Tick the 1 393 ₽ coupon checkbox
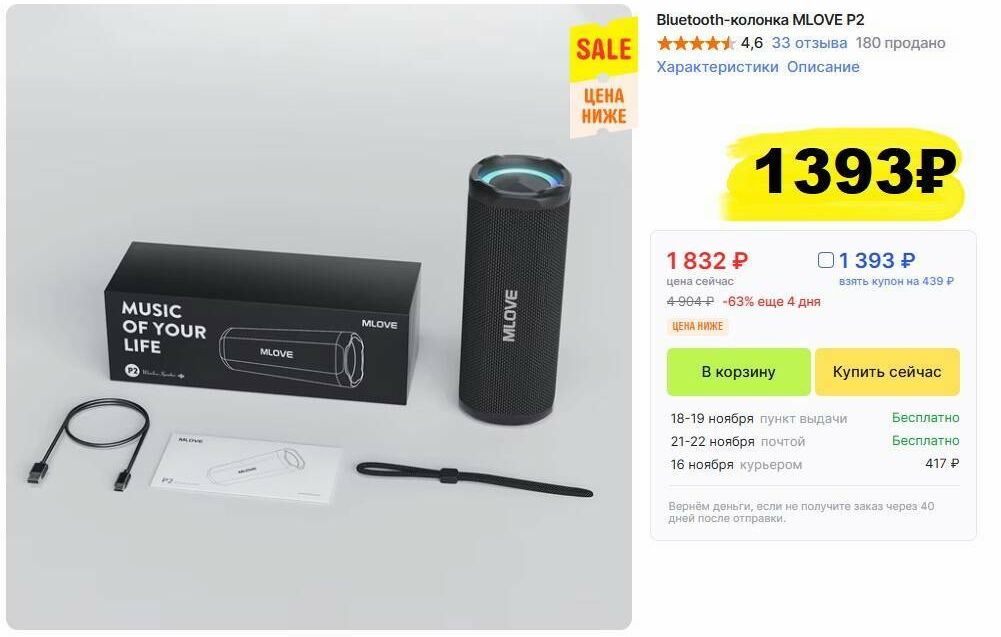Viewport: 1001px width, 637px height. point(825,260)
